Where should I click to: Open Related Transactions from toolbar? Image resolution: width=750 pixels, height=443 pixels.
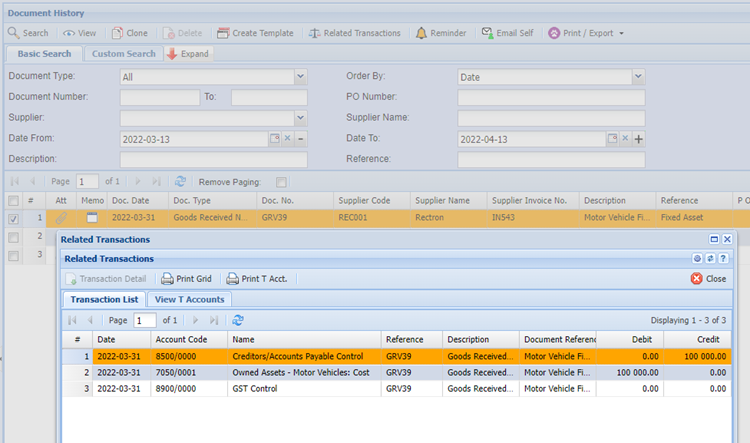click(315, 33)
